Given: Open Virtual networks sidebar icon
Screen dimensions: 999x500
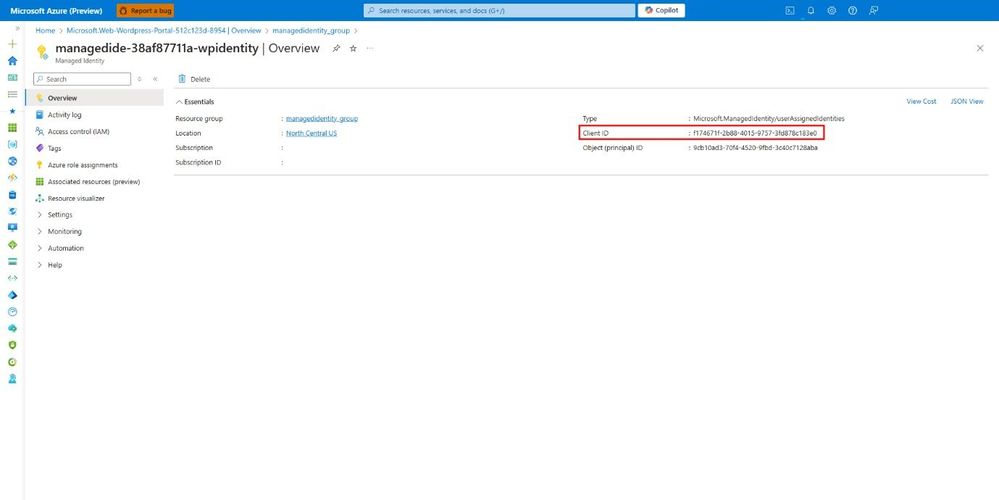Looking at the screenshot, I should [x=12, y=278].
